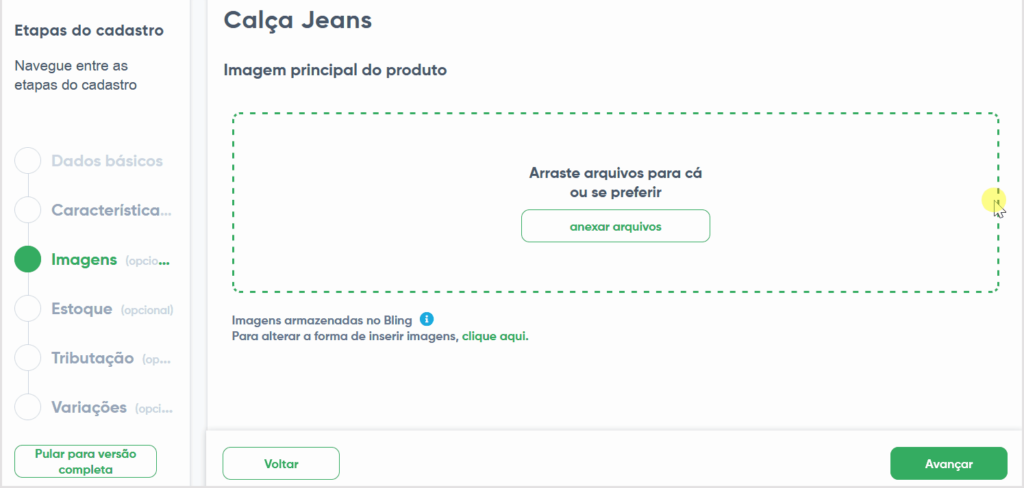Go to the Dados básicos step label
The width and height of the screenshot is (1024, 488).
(x=107, y=161)
